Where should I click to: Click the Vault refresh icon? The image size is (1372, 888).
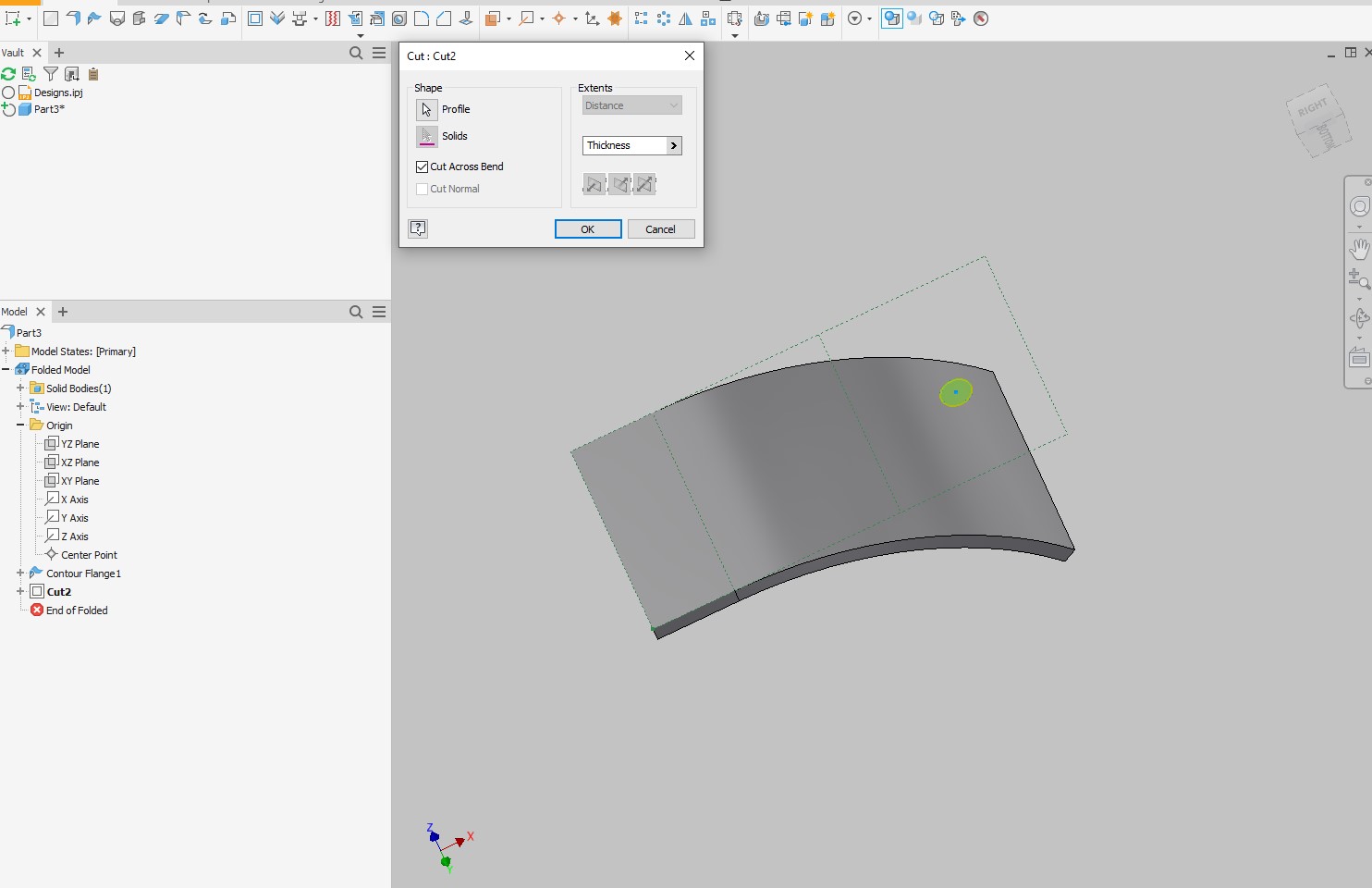[x=8, y=74]
